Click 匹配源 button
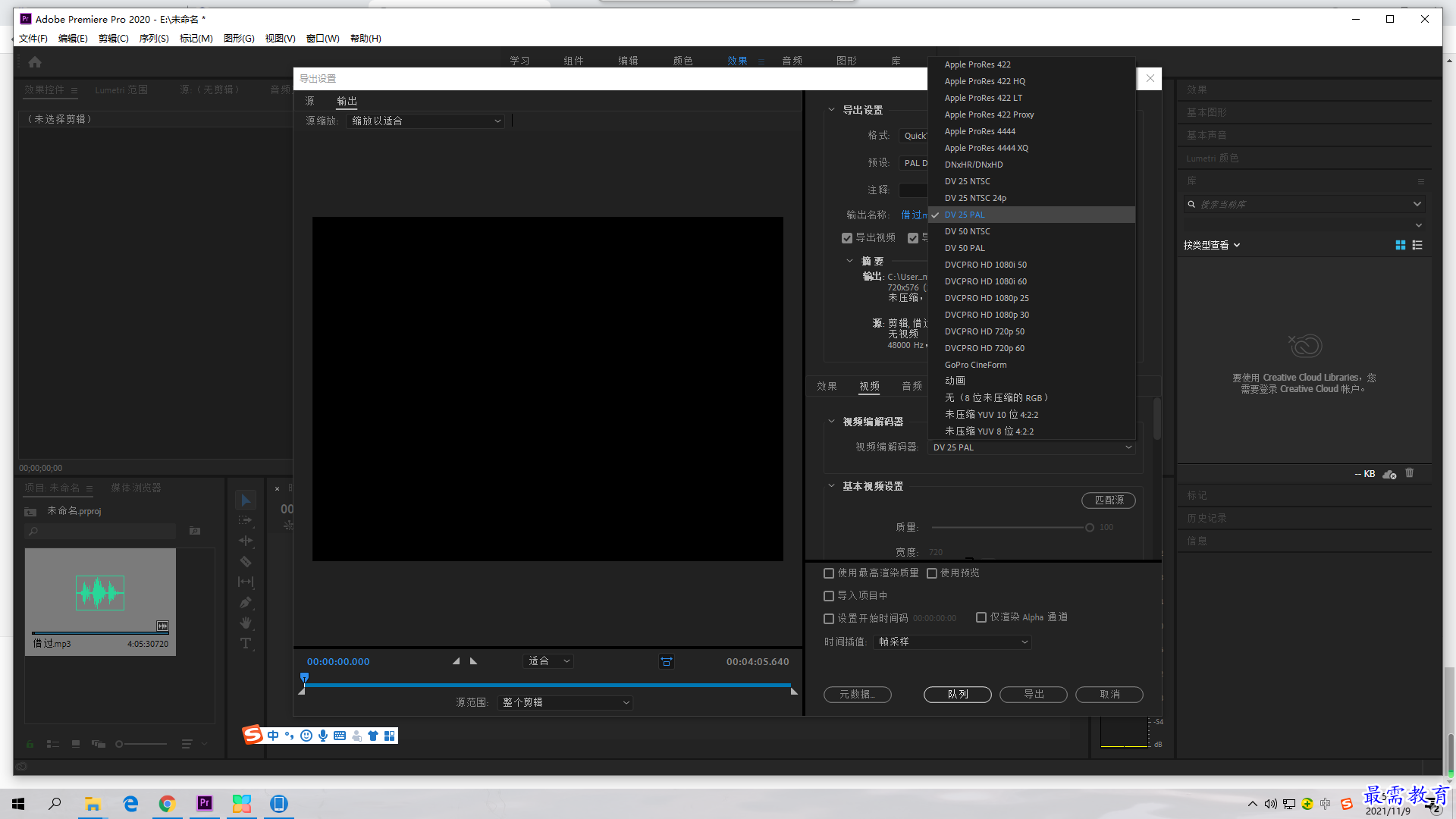The height and width of the screenshot is (819, 1456). click(1109, 500)
